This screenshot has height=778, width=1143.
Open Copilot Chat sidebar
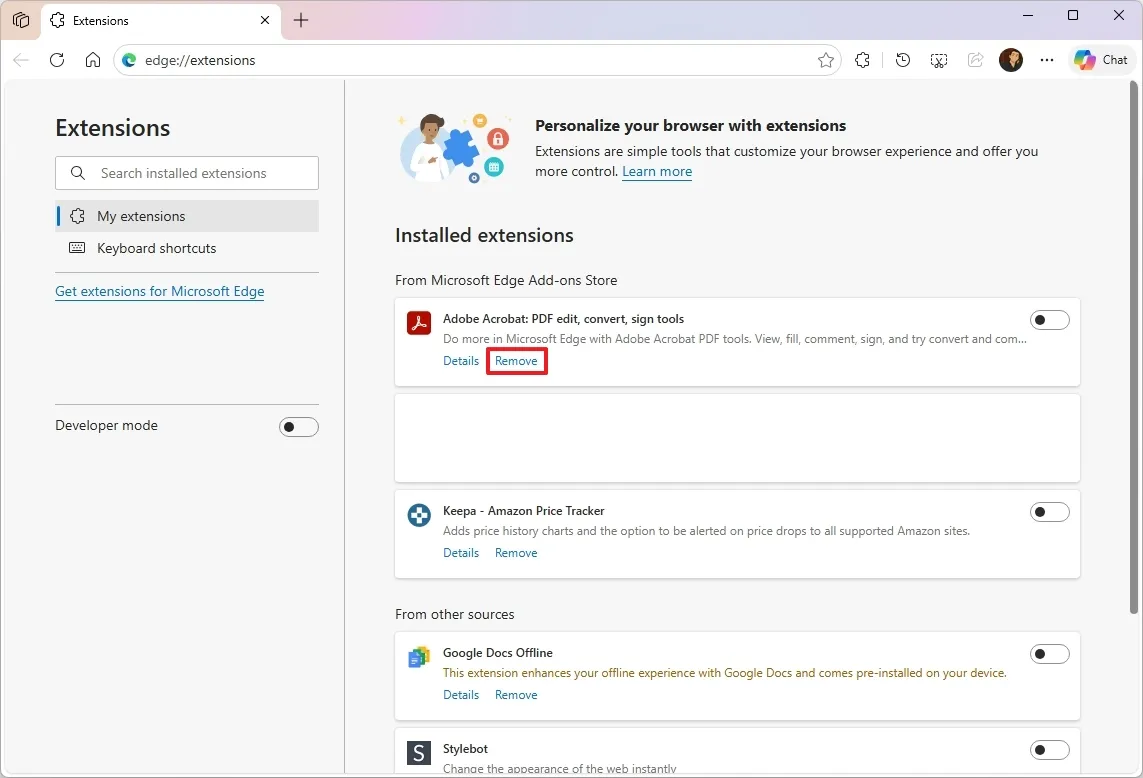(1100, 59)
